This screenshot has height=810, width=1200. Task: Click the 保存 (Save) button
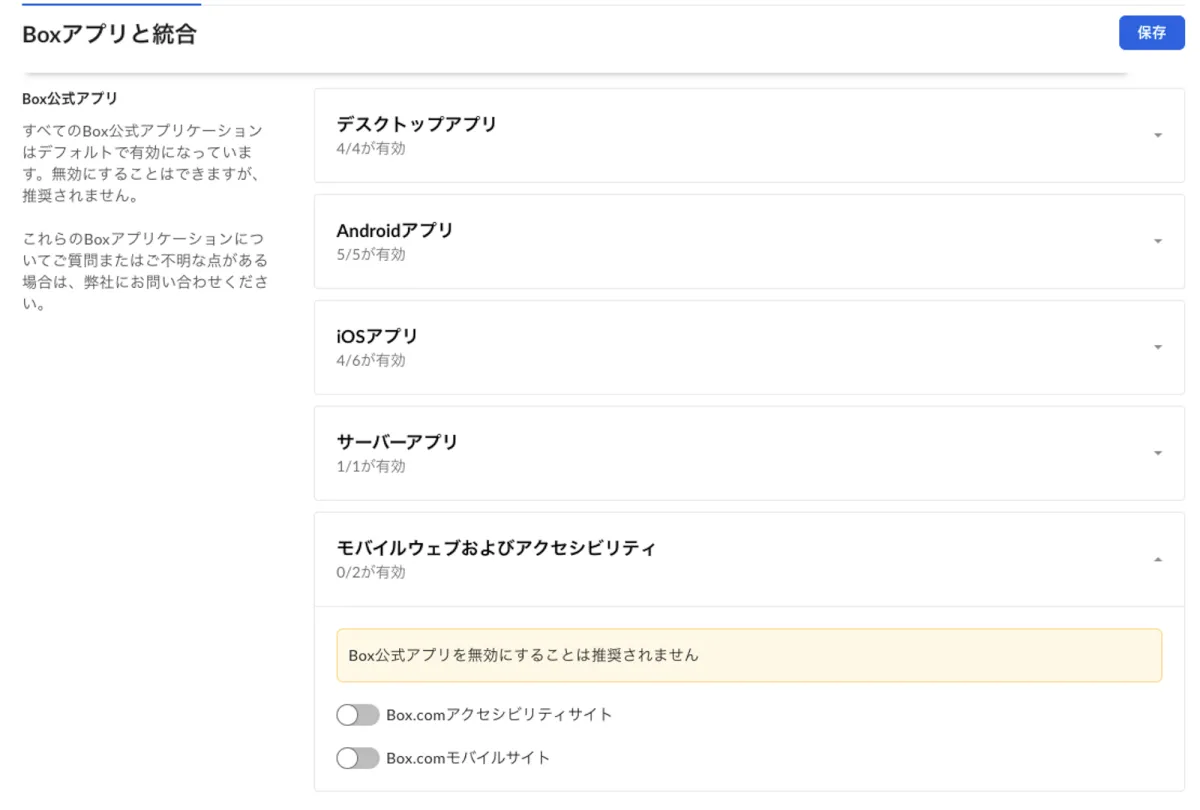click(1151, 32)
